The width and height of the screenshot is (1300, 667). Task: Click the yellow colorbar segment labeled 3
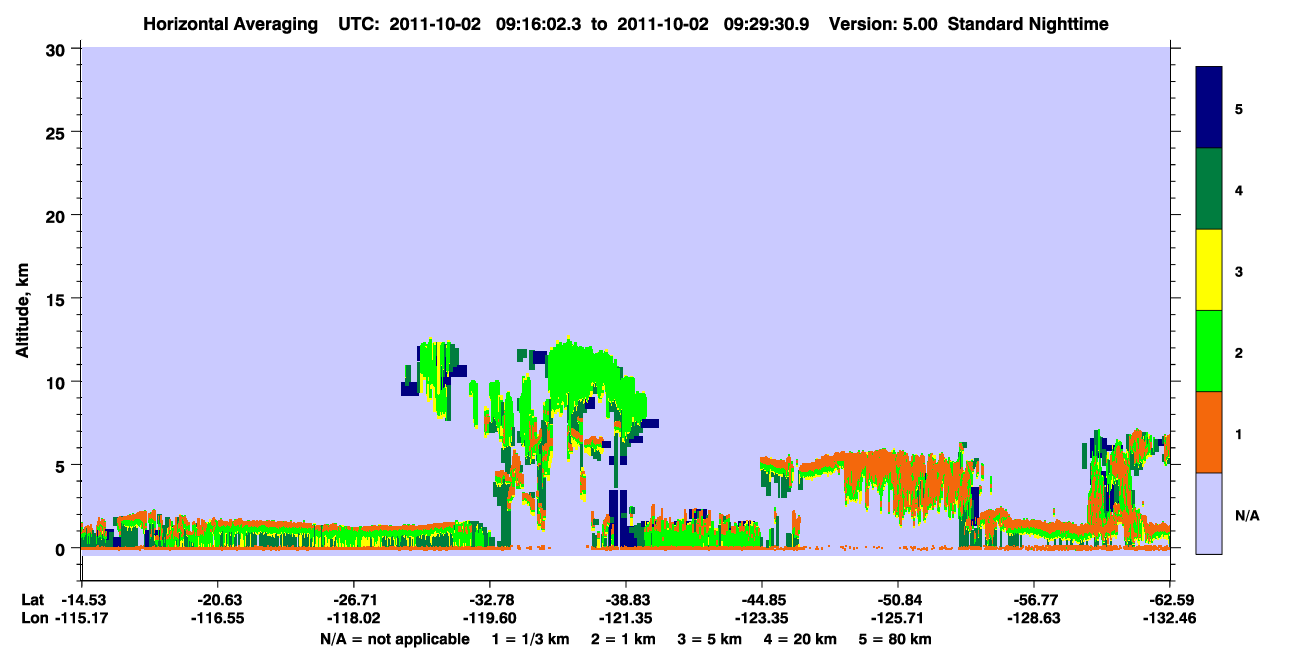pos(1209,270)
